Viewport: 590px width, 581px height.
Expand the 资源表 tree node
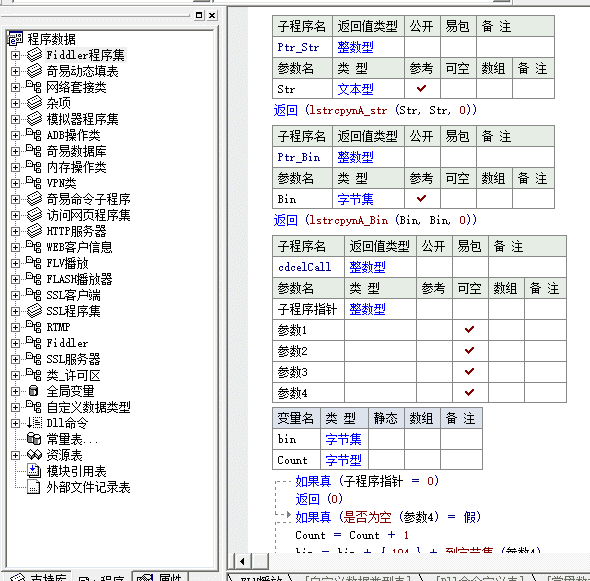point(15,455)
